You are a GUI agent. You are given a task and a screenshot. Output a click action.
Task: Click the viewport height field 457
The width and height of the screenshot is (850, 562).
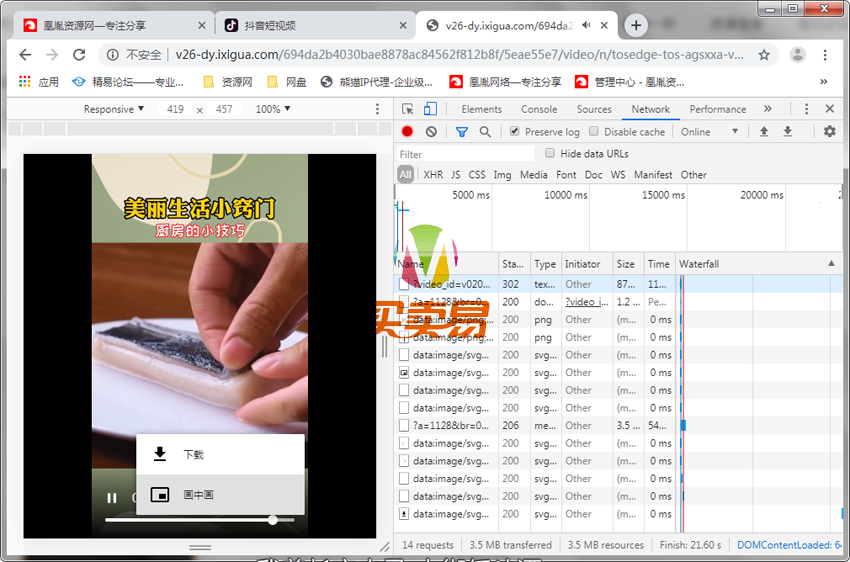coord(224,109)
